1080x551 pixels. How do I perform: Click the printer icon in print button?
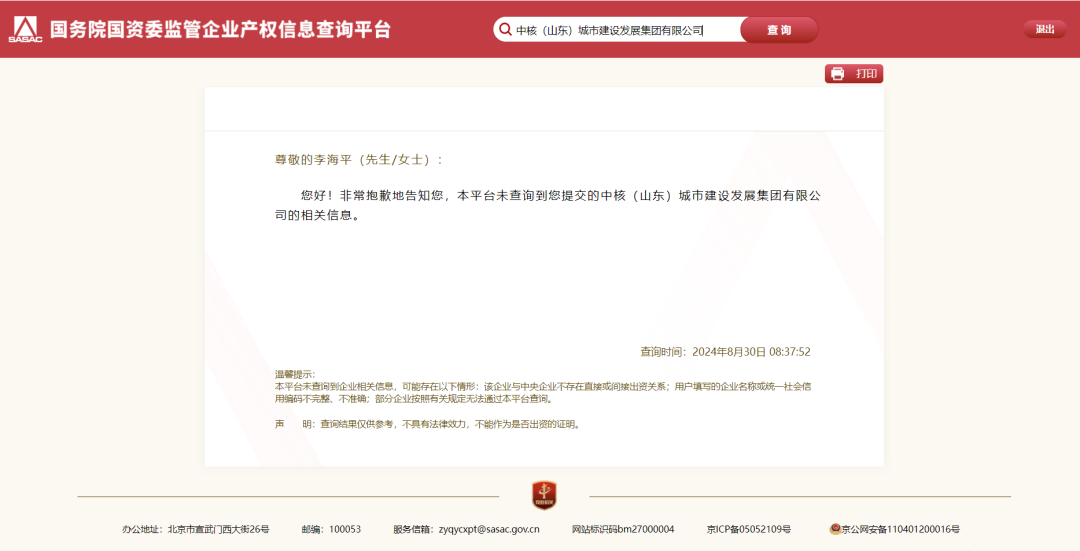(838, 74)
